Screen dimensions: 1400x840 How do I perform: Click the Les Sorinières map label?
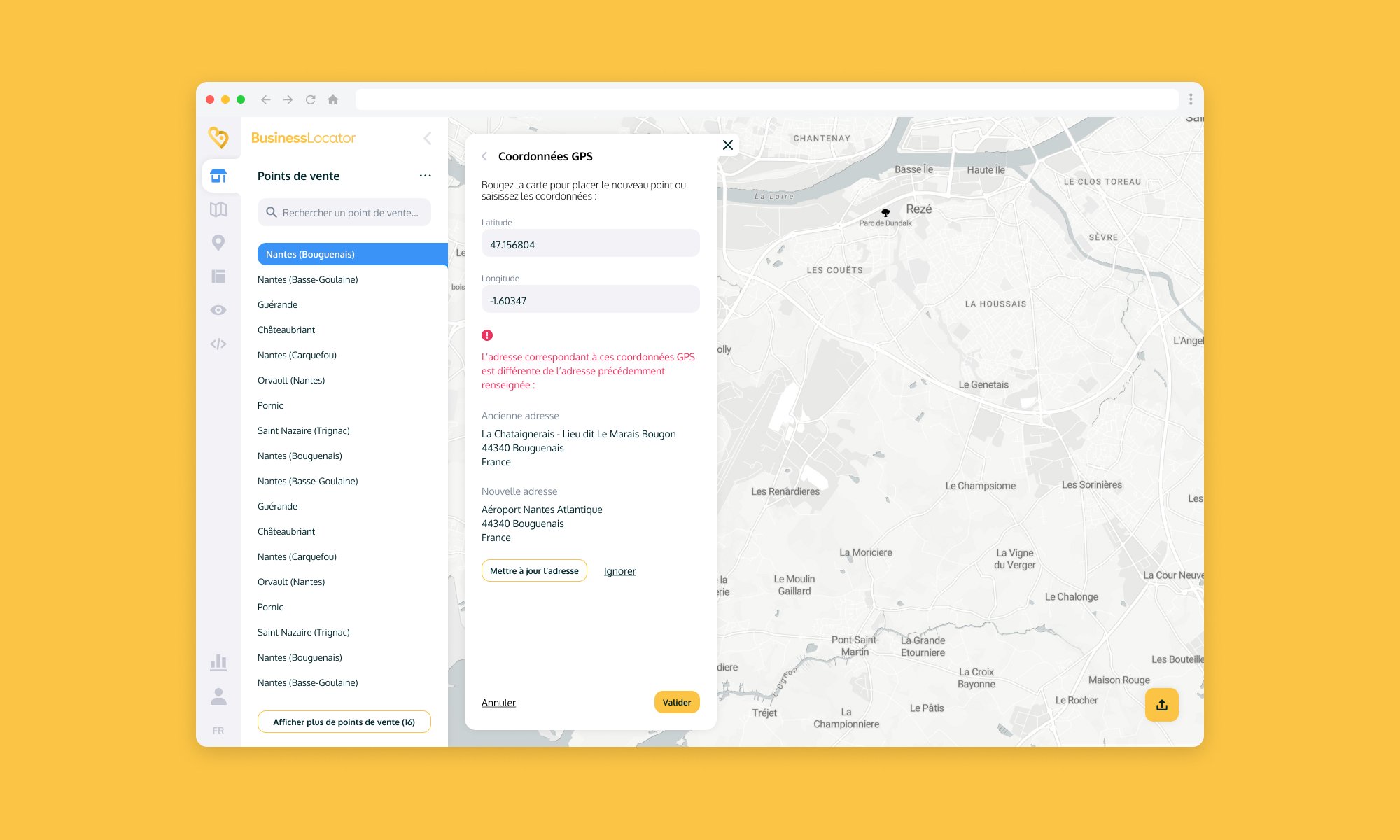1092,484
